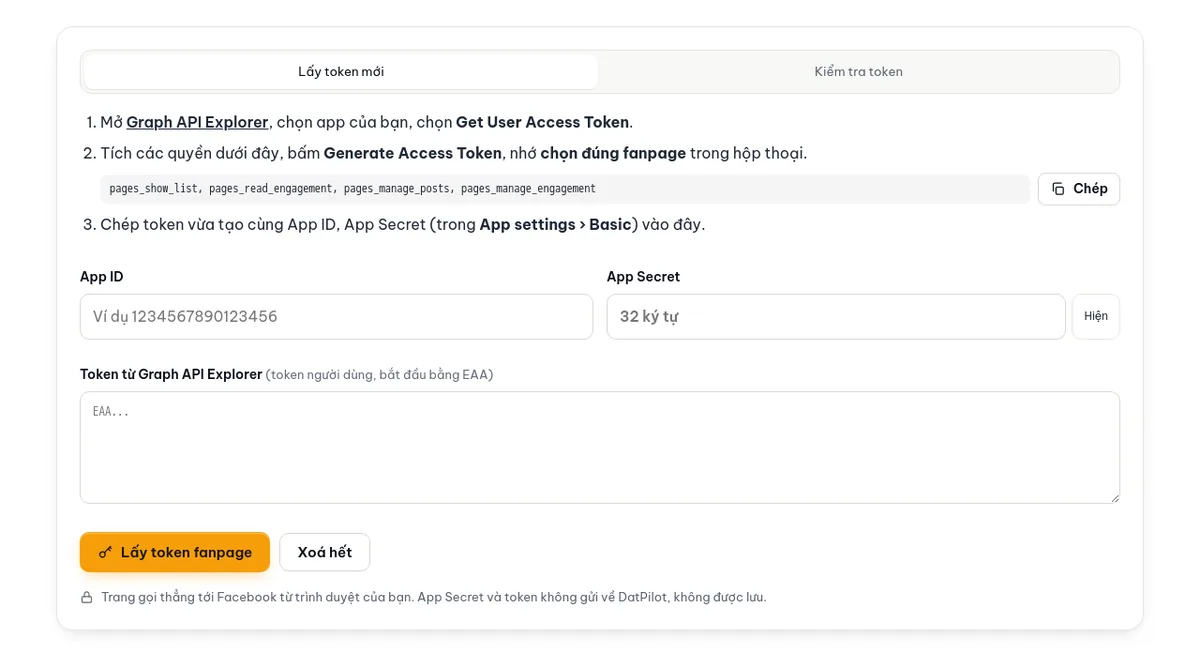The image size is (1200, 668).
Task: Click the App ID label
Action: tap(102, 276)
